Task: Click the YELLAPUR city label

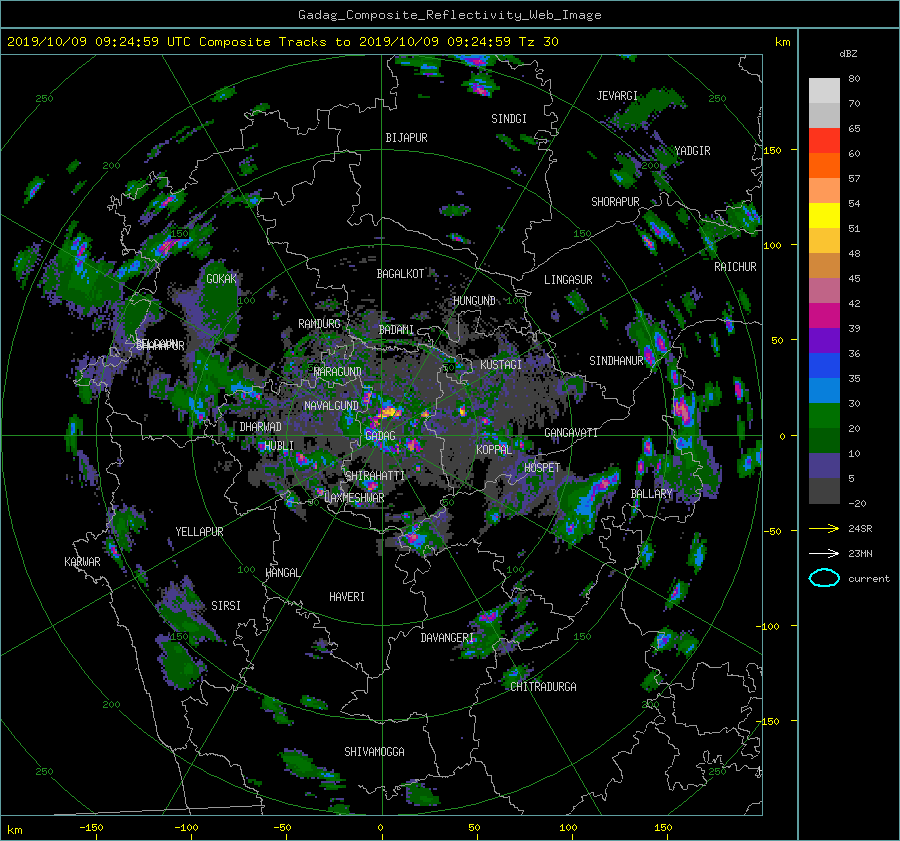Action: 199,532
